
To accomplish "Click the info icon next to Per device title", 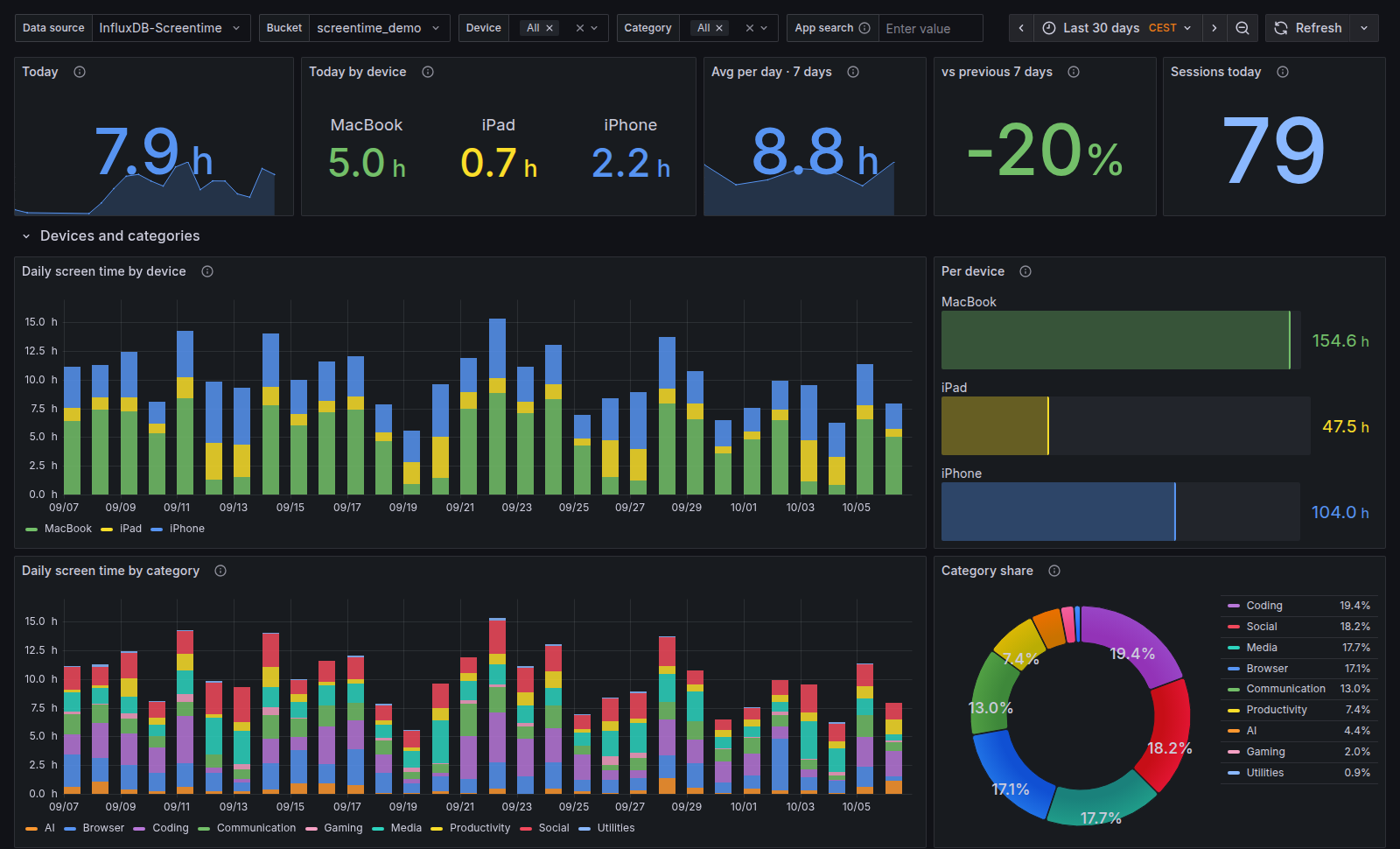I will tap(1025, 271).
